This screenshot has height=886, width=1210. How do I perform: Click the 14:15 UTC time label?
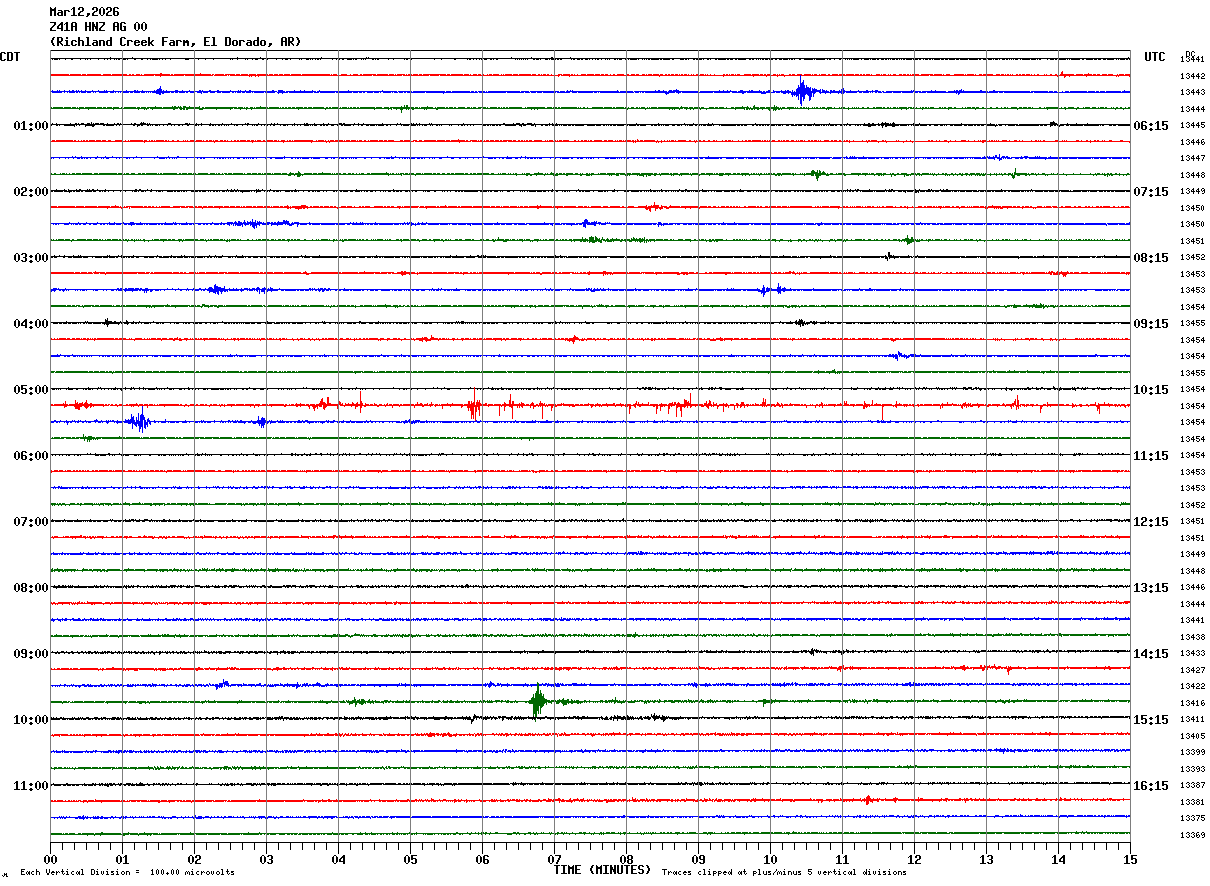(x=1151, y=654)
